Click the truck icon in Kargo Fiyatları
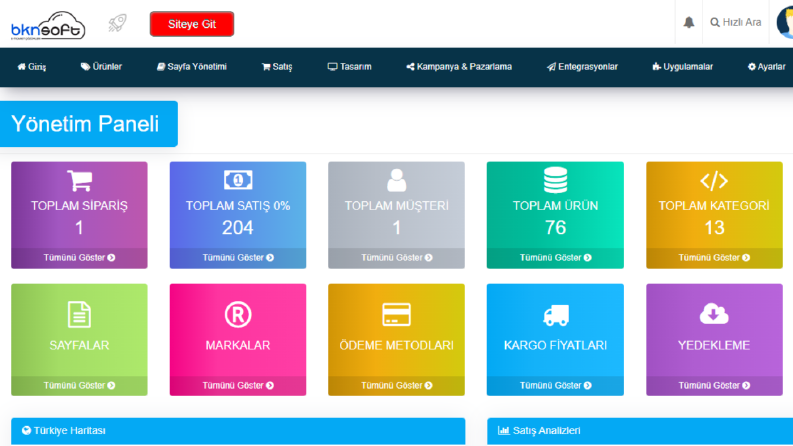 click(555, 315)
